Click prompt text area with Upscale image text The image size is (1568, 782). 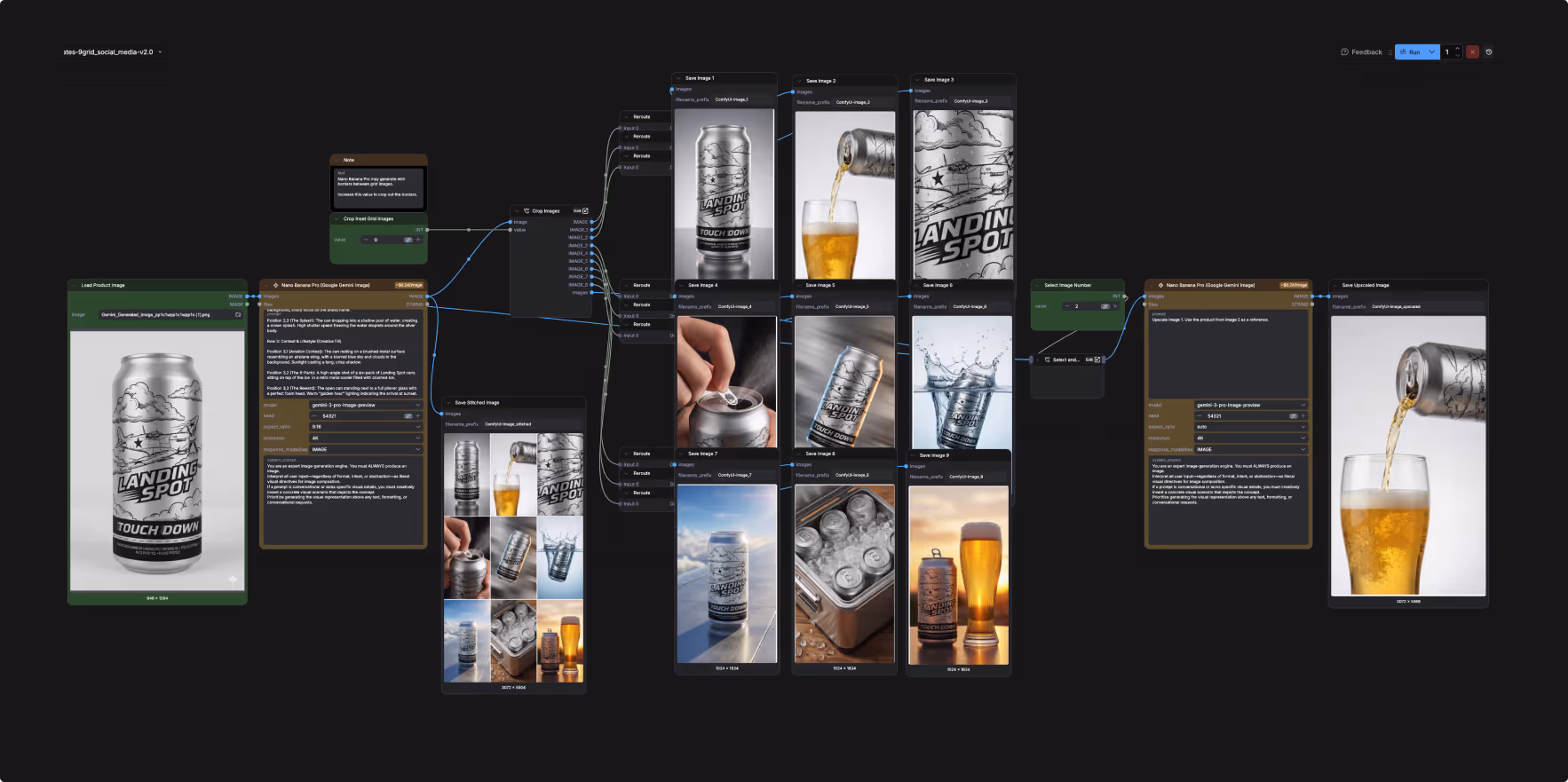1228,353
